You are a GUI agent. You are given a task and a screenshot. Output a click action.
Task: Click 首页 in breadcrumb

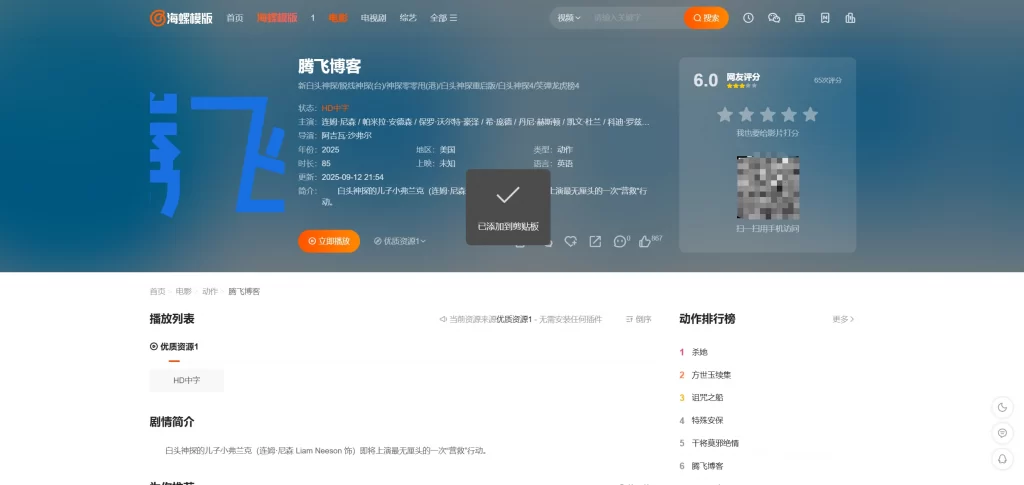pyautogui.click(x=157, y=291)
